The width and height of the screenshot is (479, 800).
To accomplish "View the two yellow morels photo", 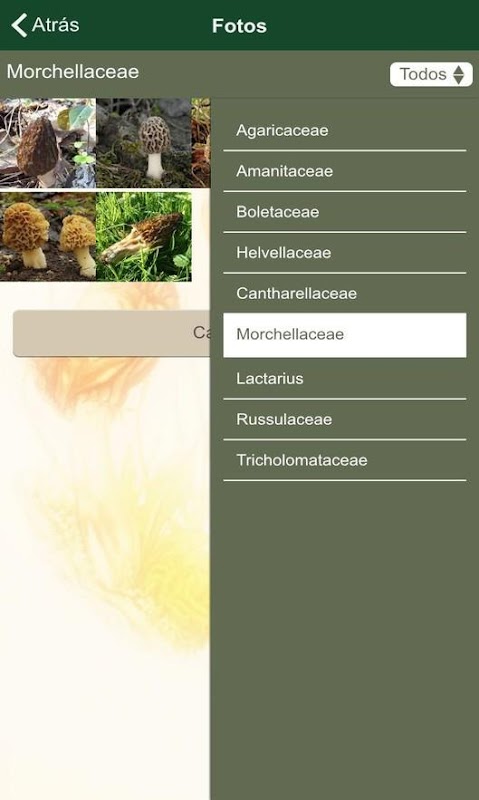I will coord(47,237).
